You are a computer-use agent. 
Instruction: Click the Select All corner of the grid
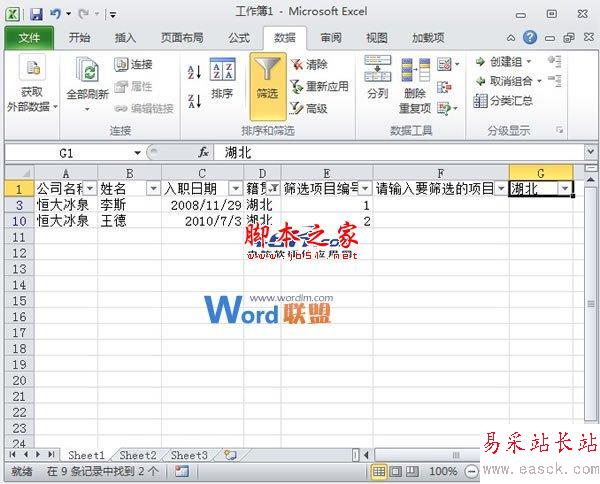[x=19, y=172]
